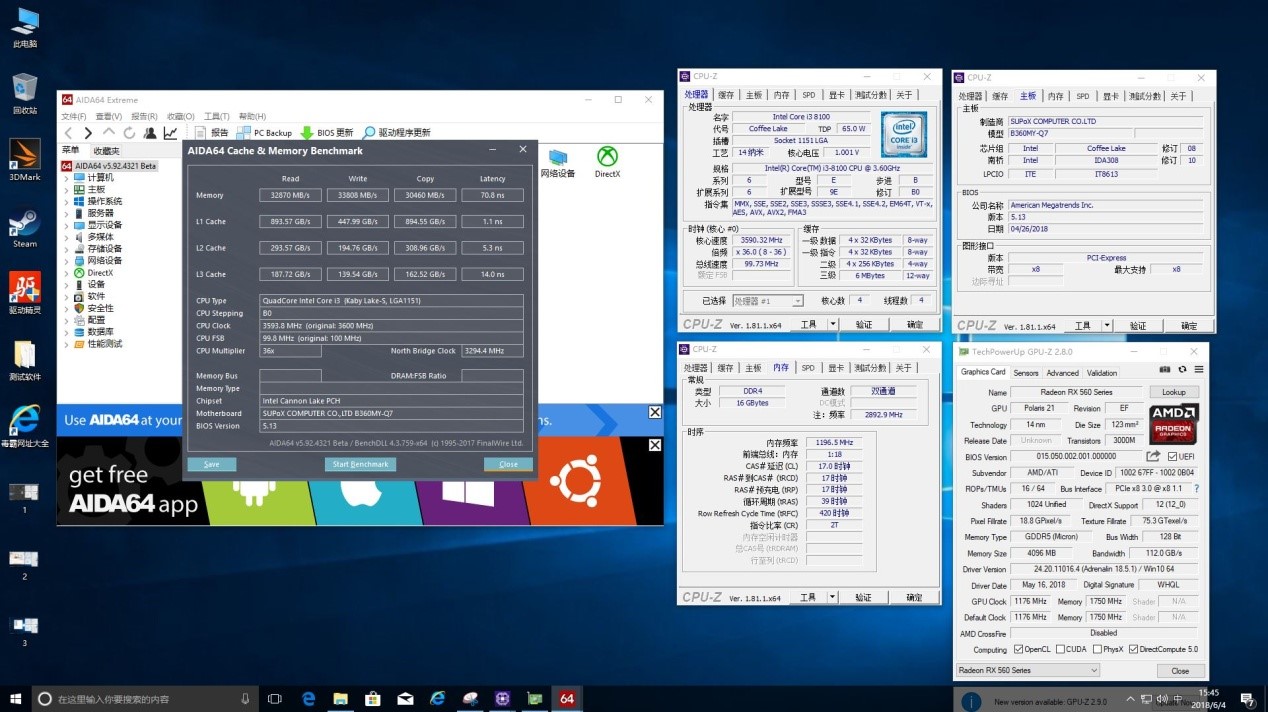This screenshot has width=1268, height=712.
Task: Check the PhysX option in GPU-Z
Action: point(1097,649)
